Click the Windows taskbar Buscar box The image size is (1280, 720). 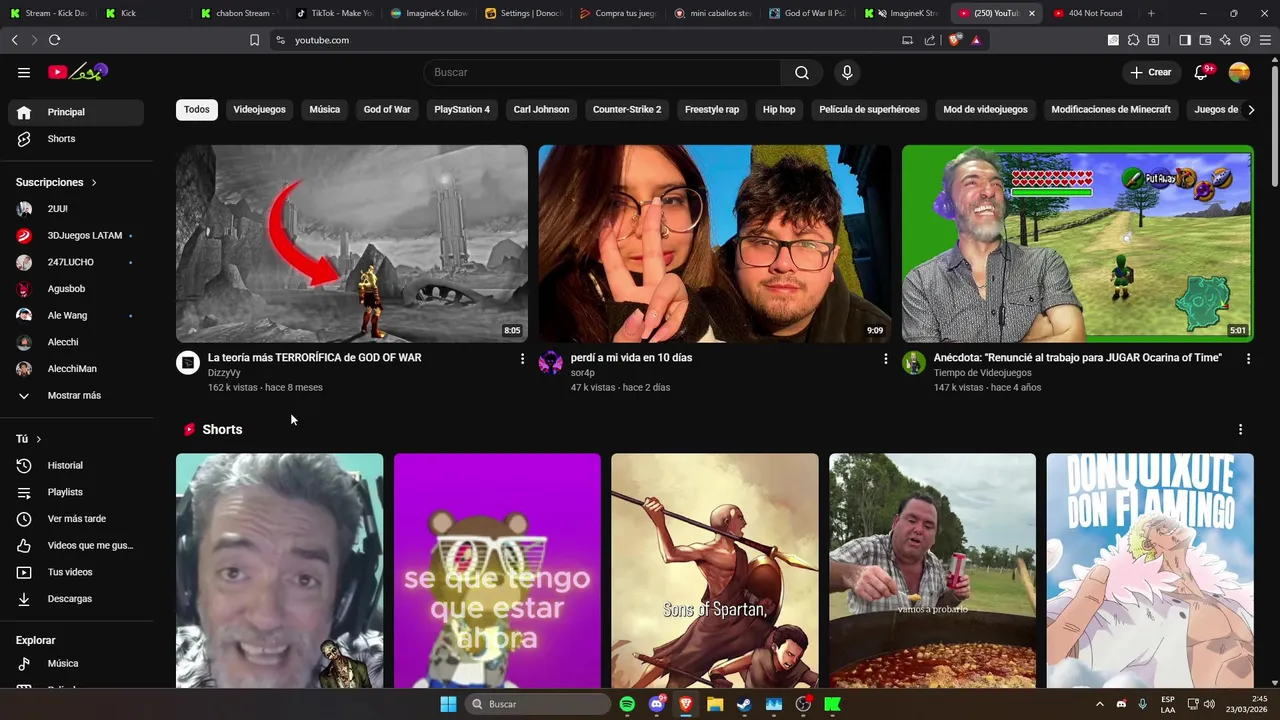[x=538, y=704]
